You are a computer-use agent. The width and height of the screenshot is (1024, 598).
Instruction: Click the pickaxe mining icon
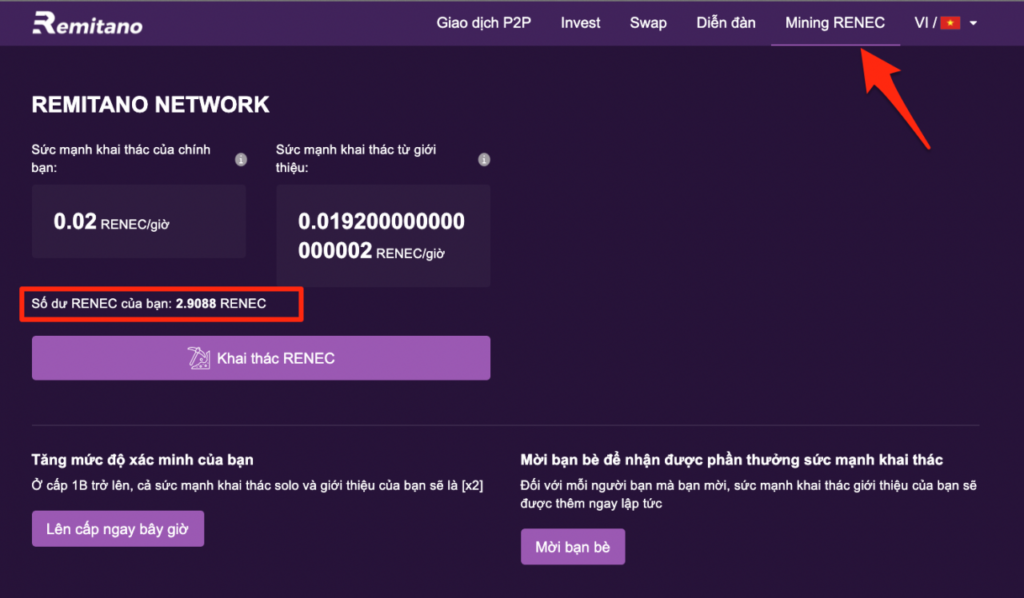[x=199, y=358]
